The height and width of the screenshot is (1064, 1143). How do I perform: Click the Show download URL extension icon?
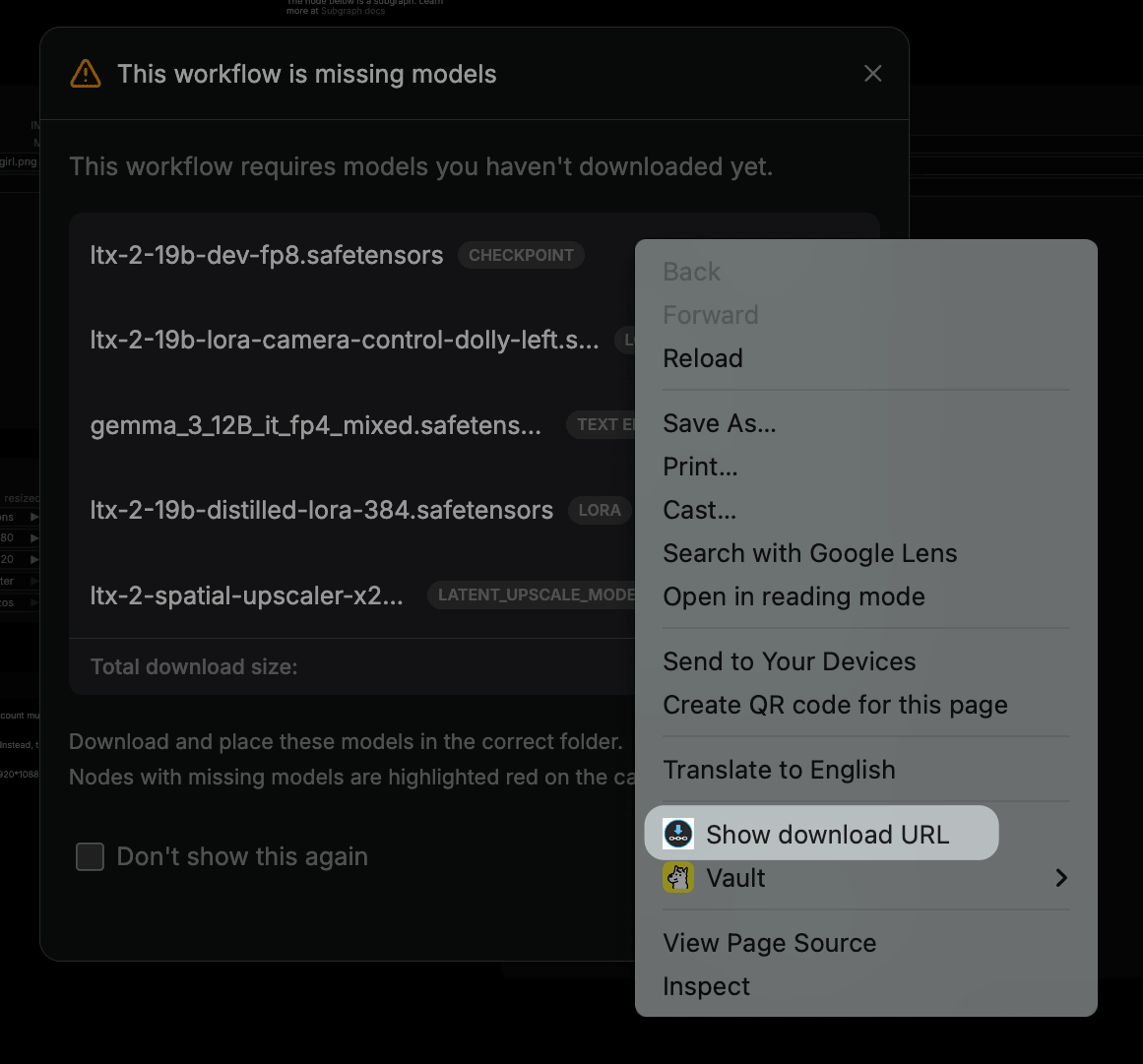tap(678, 834)
